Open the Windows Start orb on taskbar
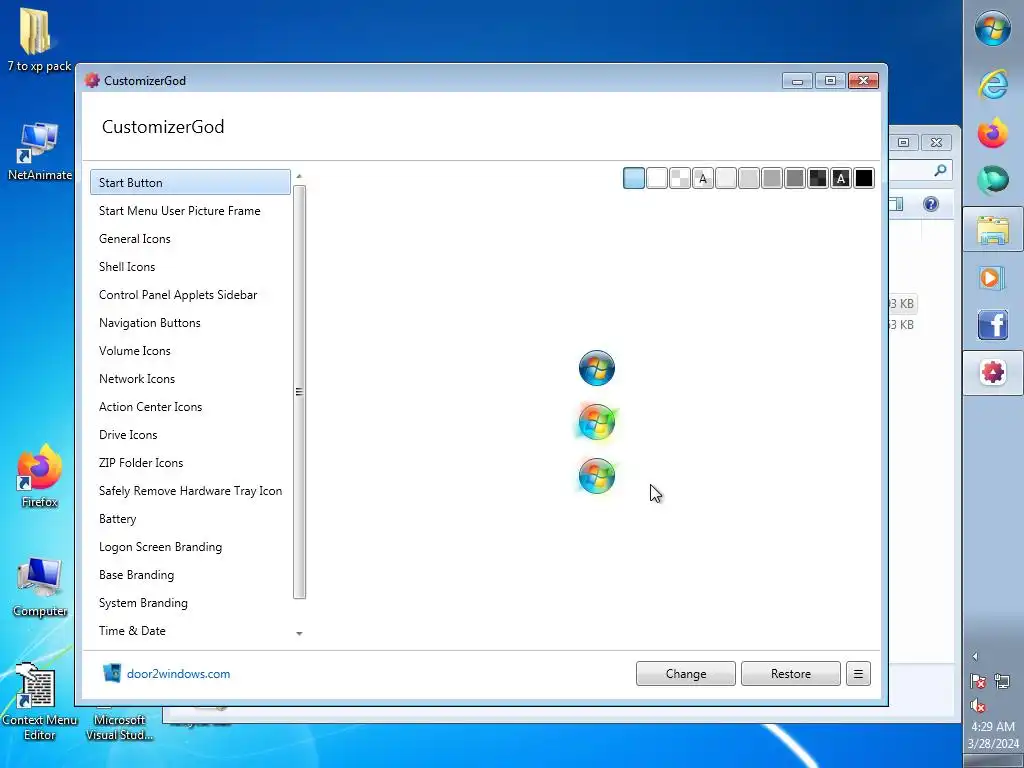 (x=993, y=29)
